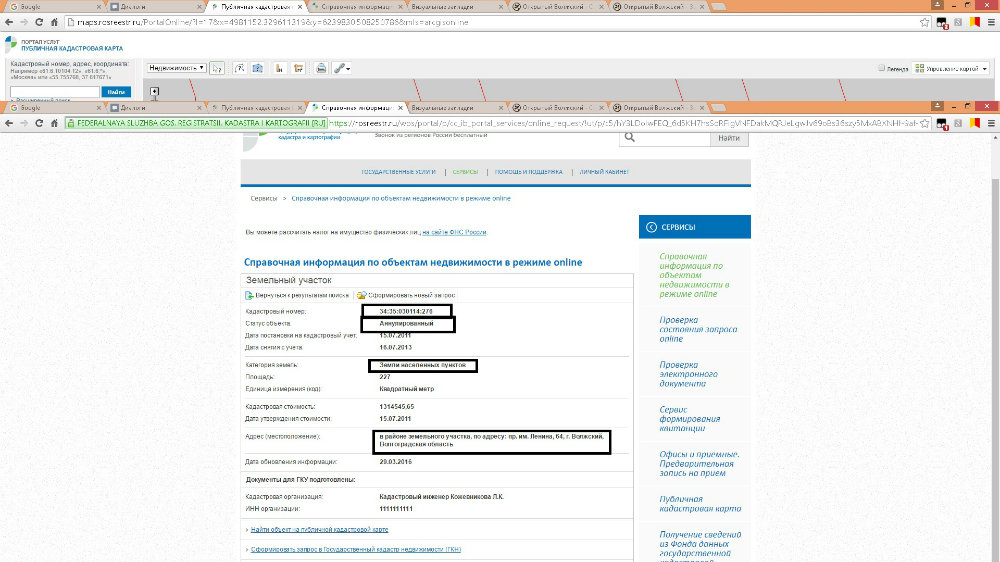The height and width of the screenshot is (562, 1000).
Task: Click the map print icon
Action: pyautogui.click(x=321, y=68)
